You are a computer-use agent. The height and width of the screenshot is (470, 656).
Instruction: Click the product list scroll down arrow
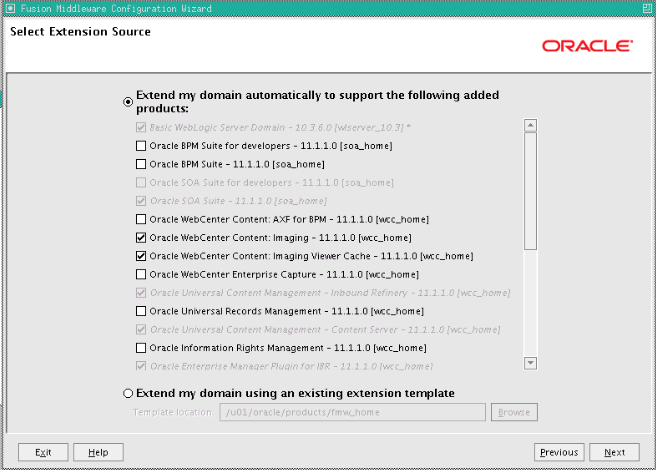[x=530, y=363]
